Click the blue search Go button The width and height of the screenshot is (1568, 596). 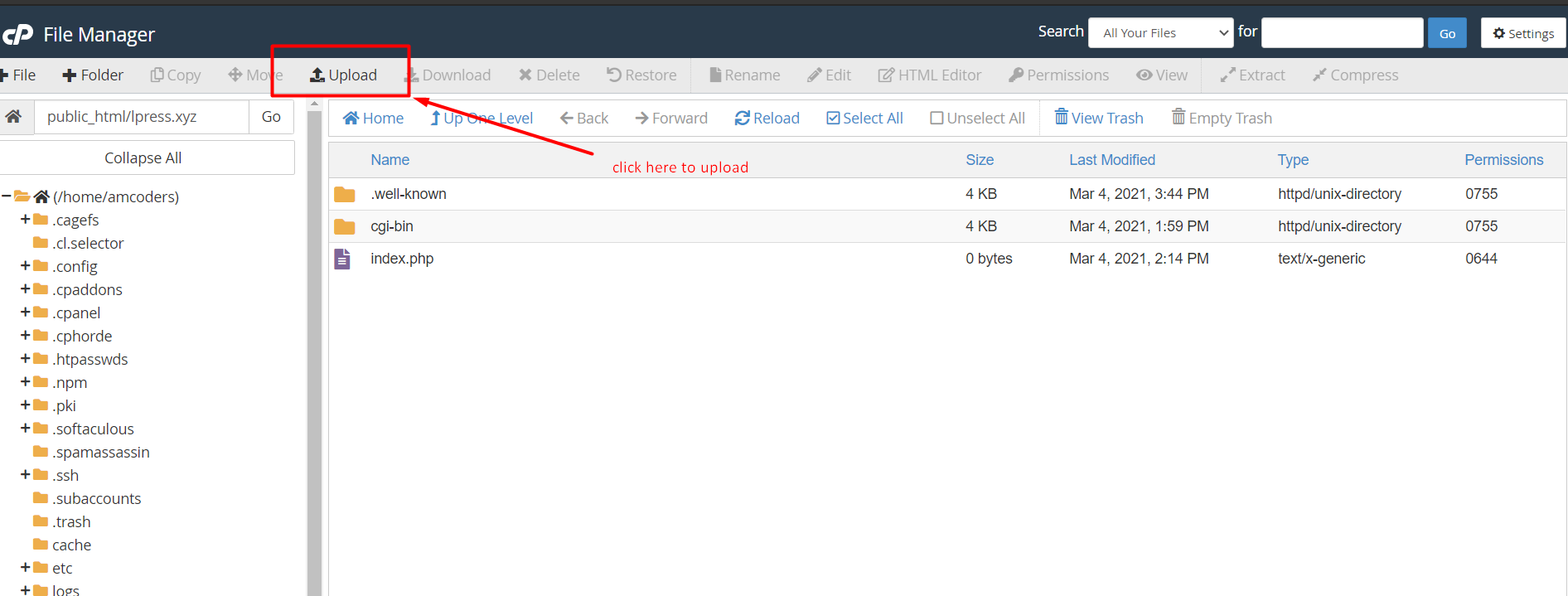click(1447, 33)
